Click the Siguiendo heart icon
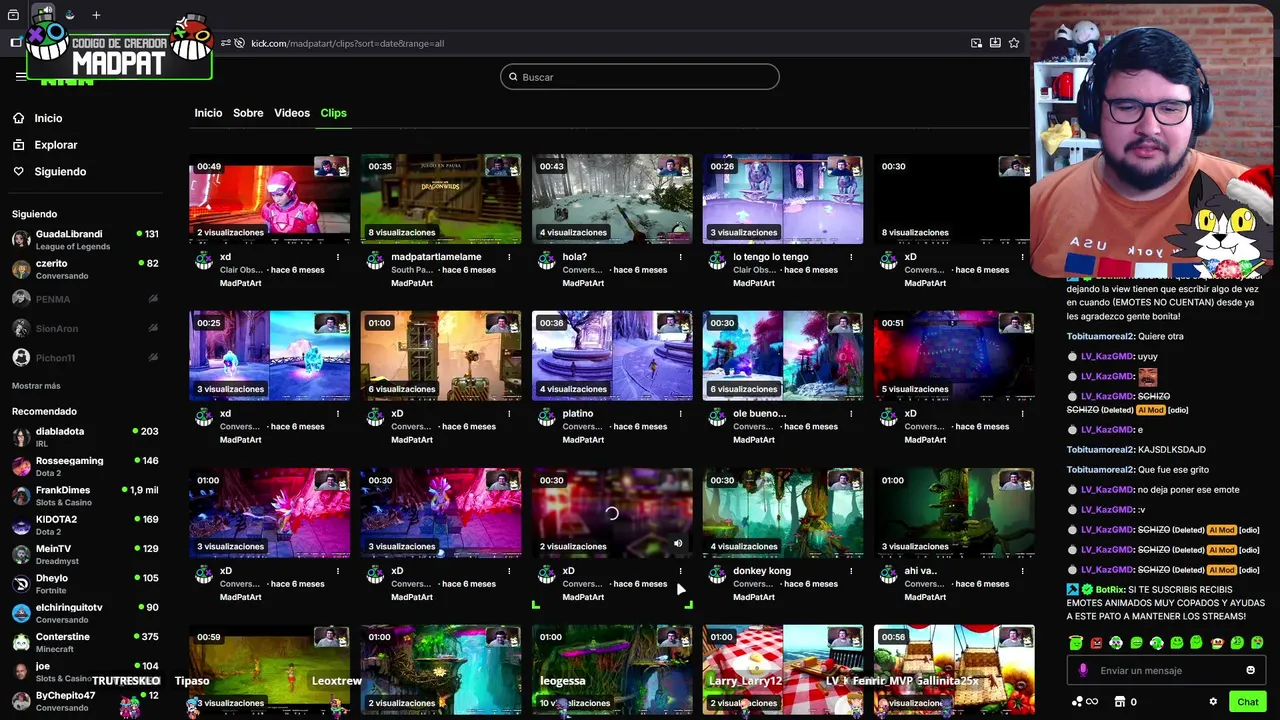Image resolution: width=1280 pixels, height=720 pixels. pos(19,172)
